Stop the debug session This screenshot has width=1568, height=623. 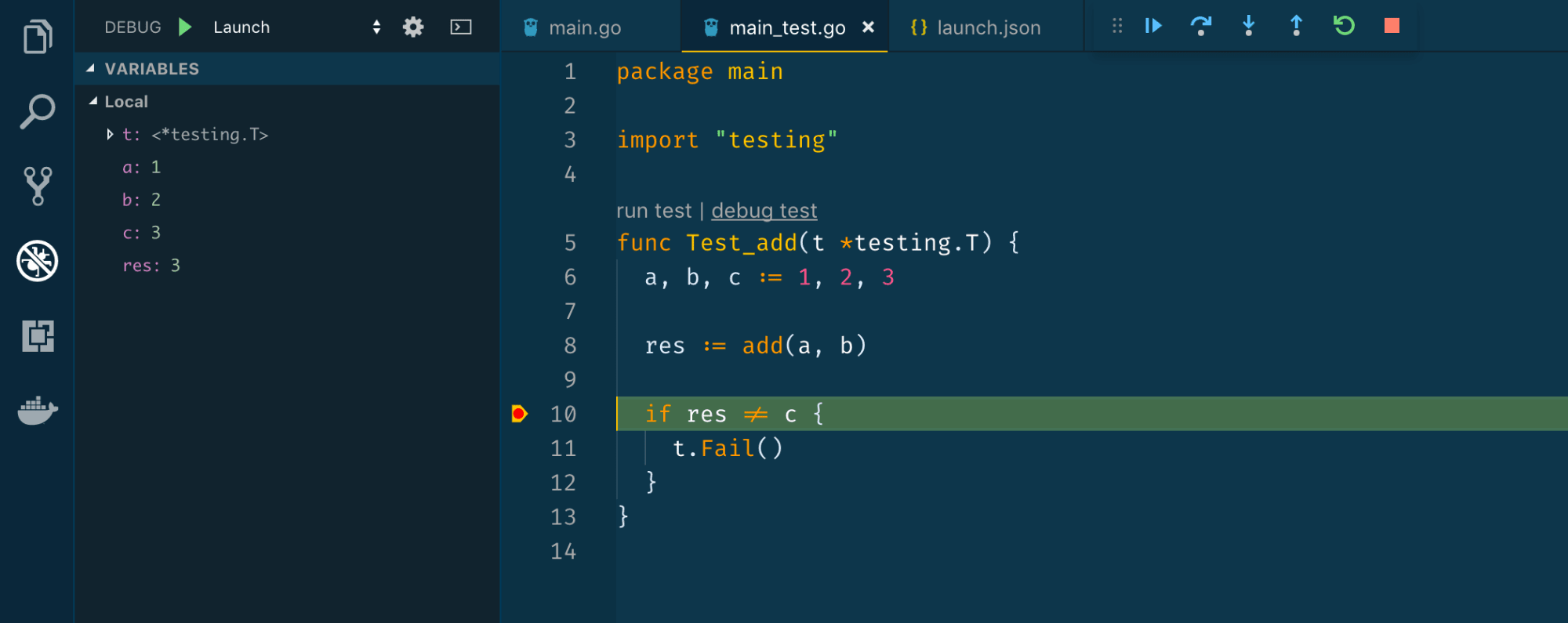pos(1392,26)
